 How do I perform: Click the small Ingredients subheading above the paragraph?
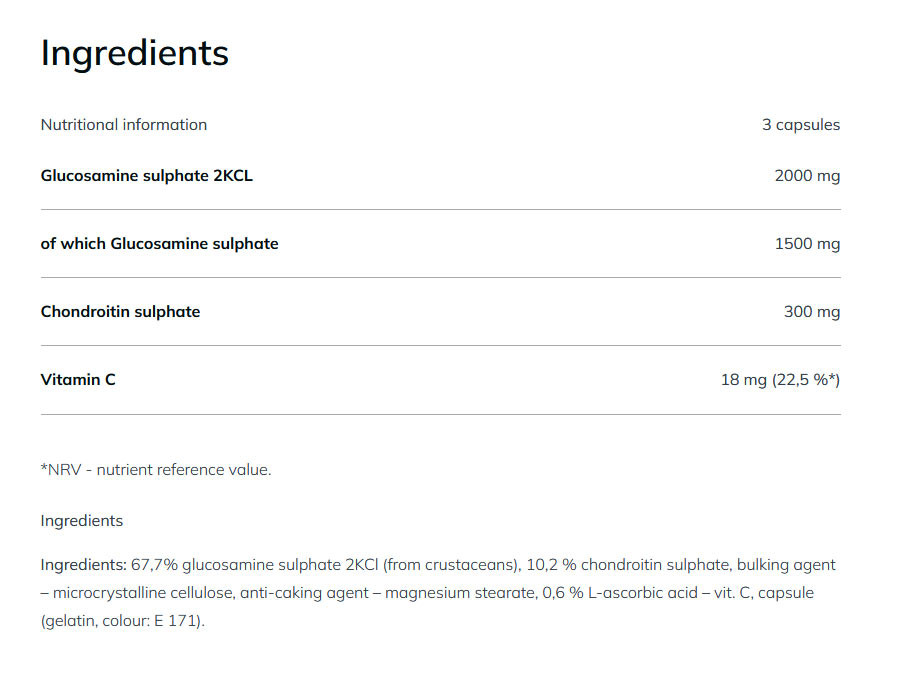[x=82, y=521]
